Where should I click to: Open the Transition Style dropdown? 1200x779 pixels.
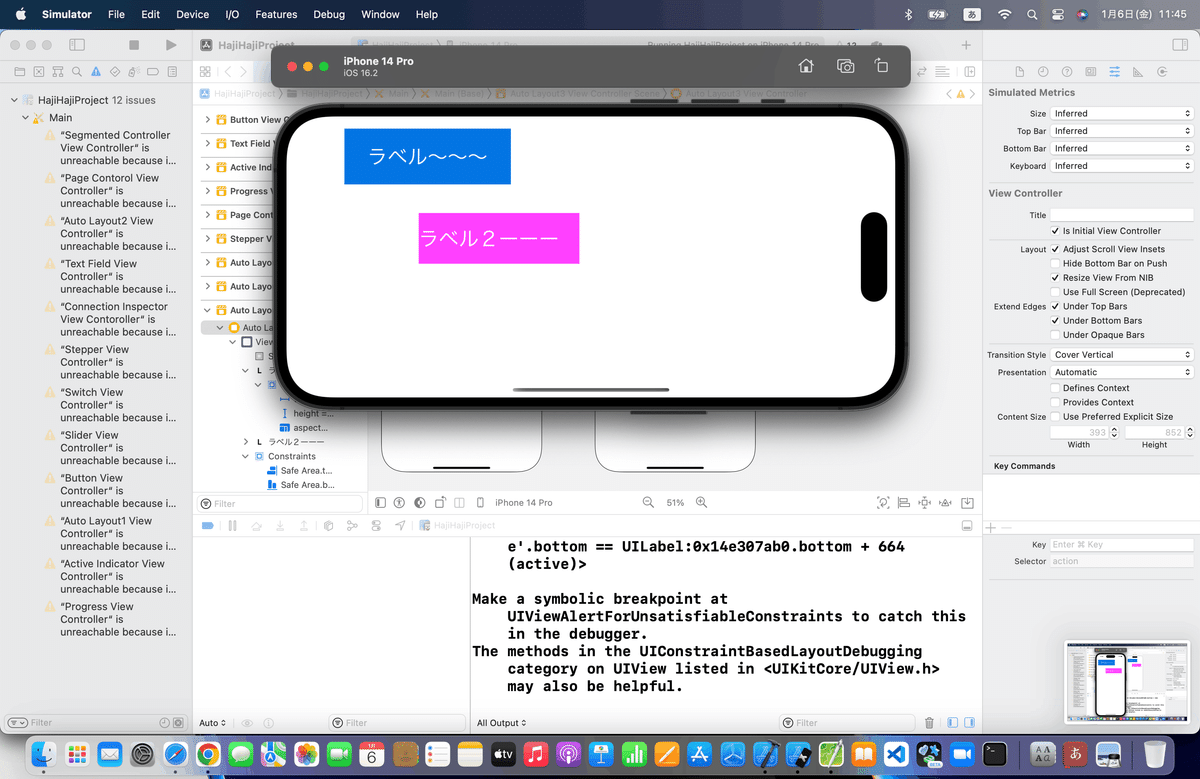tap(1122, 355)
